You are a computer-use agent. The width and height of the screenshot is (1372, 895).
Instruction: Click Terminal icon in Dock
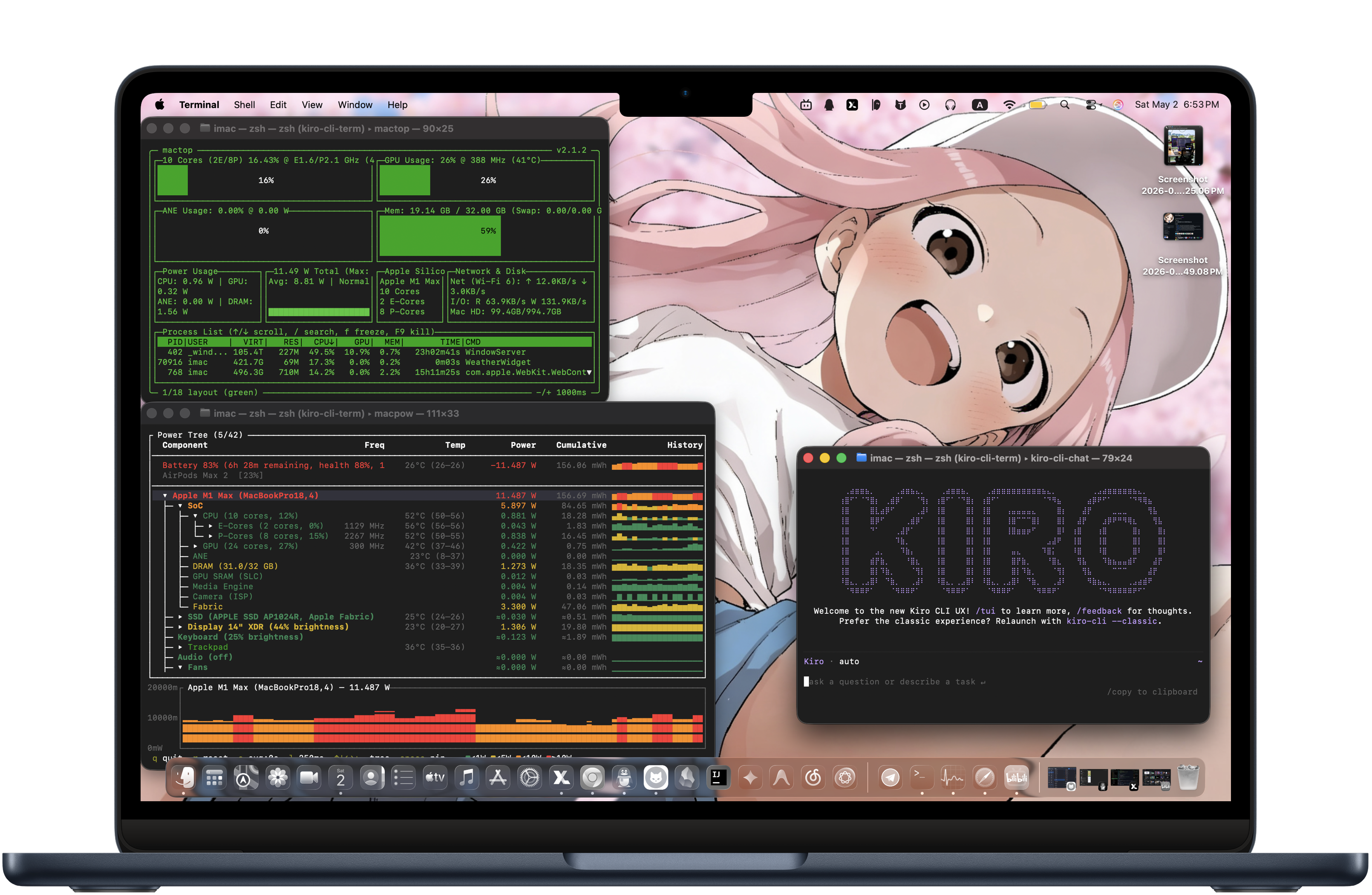tap(922, 777)
